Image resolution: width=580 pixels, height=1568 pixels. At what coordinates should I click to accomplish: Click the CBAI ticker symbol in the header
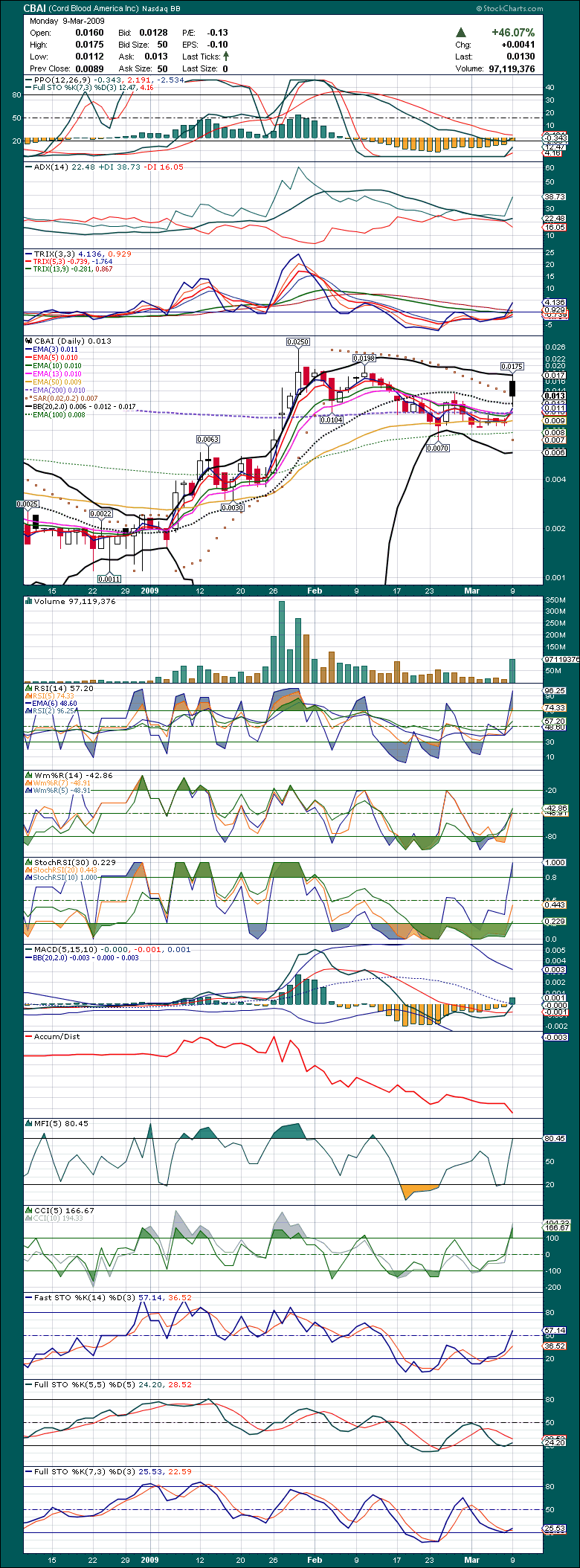35,8
